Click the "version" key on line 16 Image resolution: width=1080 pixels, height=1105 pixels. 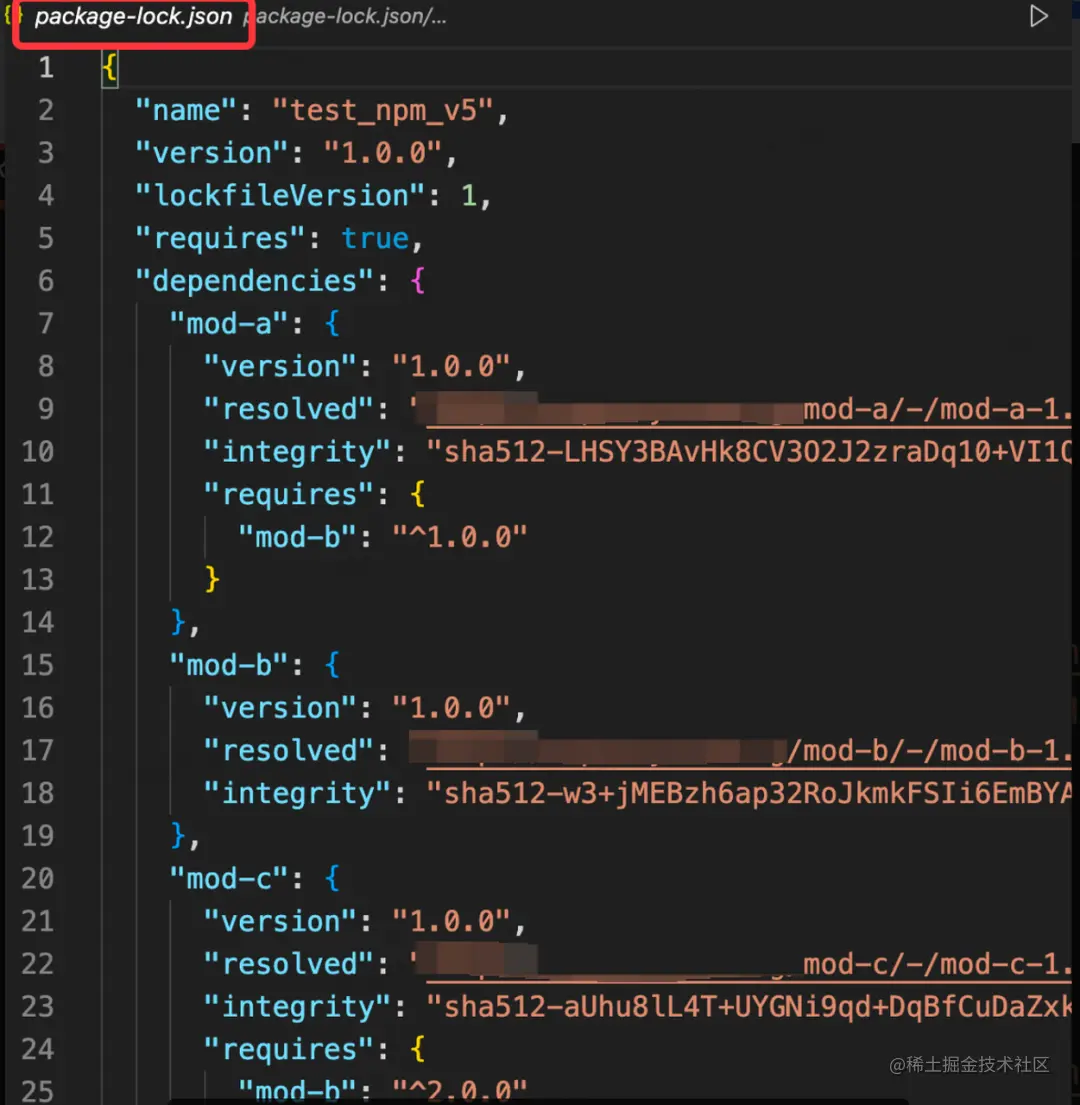click(280, 708)
